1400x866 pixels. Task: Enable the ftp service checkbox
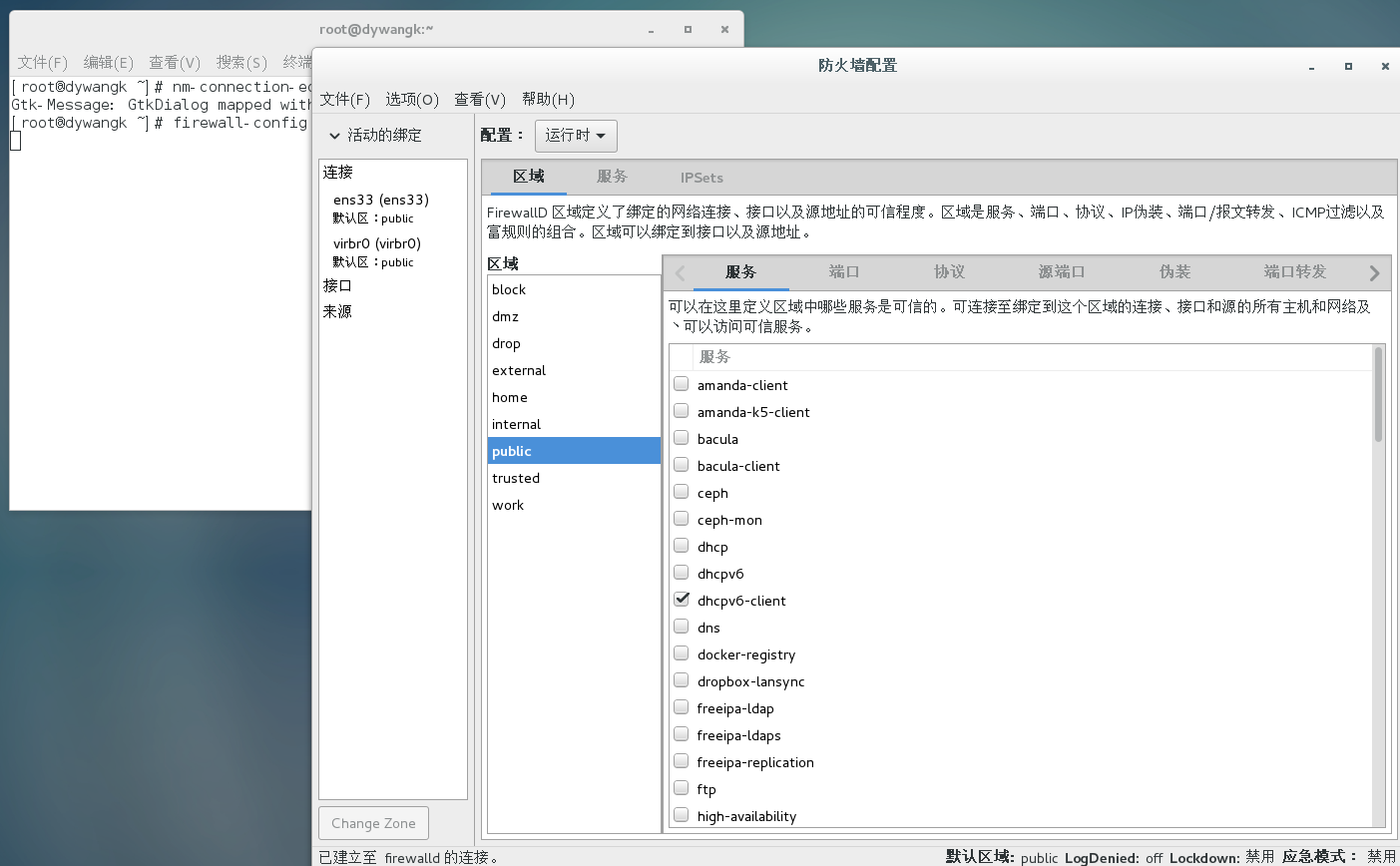[682, 788]
